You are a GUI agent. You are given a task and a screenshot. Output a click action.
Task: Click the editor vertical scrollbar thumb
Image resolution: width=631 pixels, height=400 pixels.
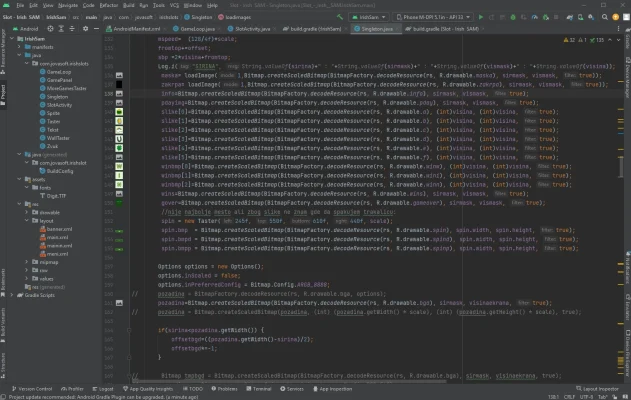click(621, 166)
